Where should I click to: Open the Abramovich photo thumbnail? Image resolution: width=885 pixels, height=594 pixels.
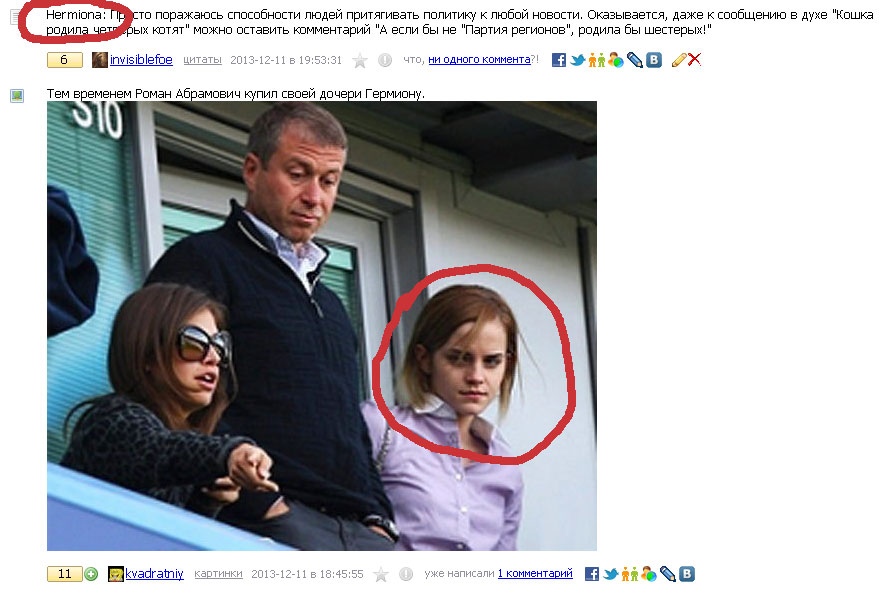click(x=322, y=326)
